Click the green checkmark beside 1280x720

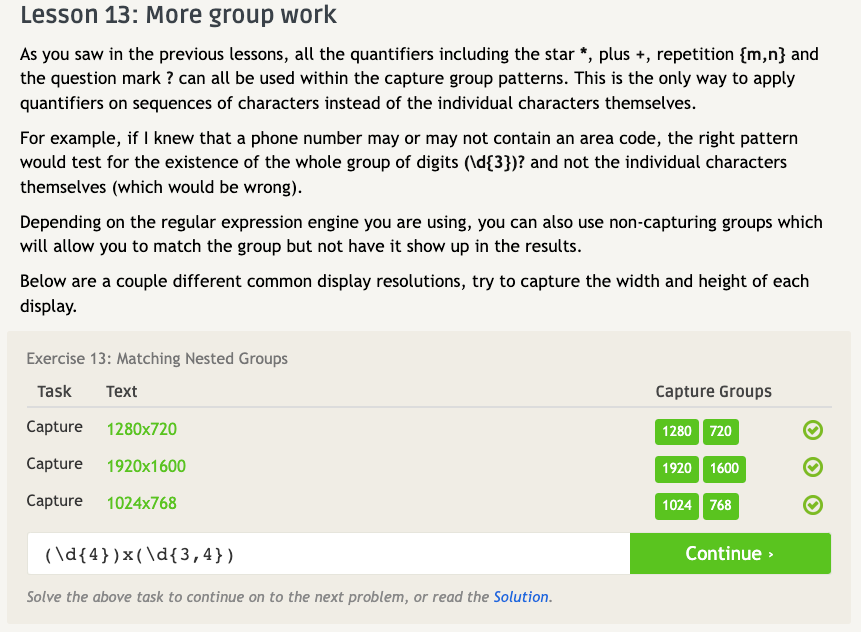pos(813,430)
